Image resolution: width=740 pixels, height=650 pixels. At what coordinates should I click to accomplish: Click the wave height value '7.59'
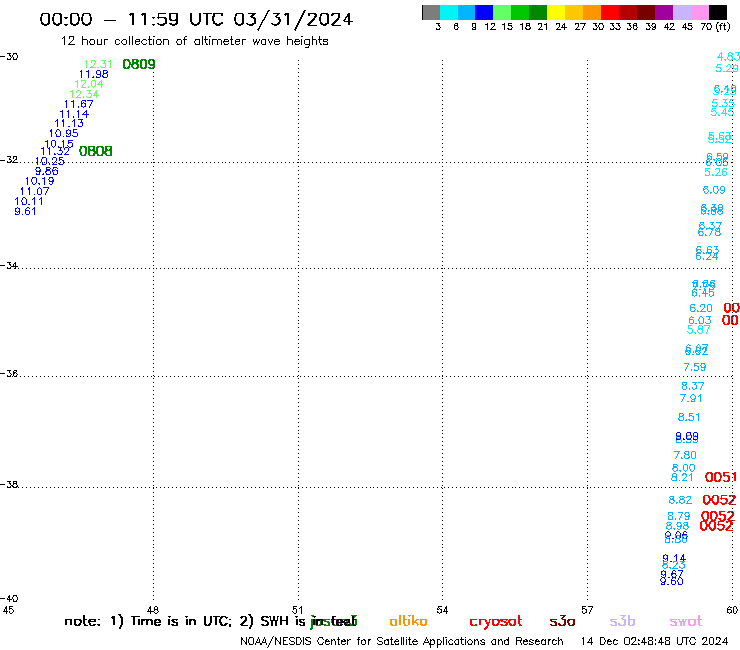695,367
